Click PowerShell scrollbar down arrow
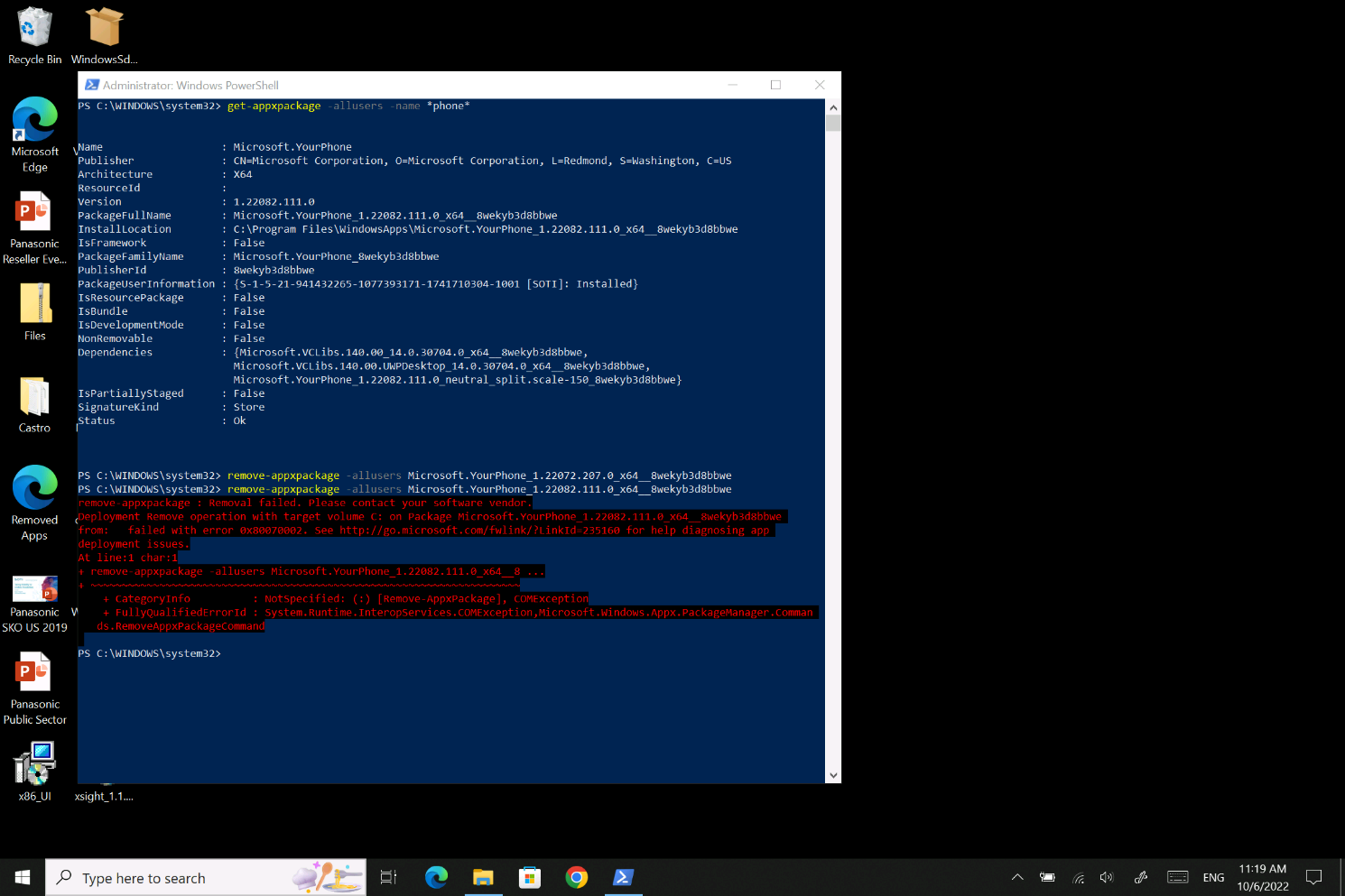 point(833,775)
